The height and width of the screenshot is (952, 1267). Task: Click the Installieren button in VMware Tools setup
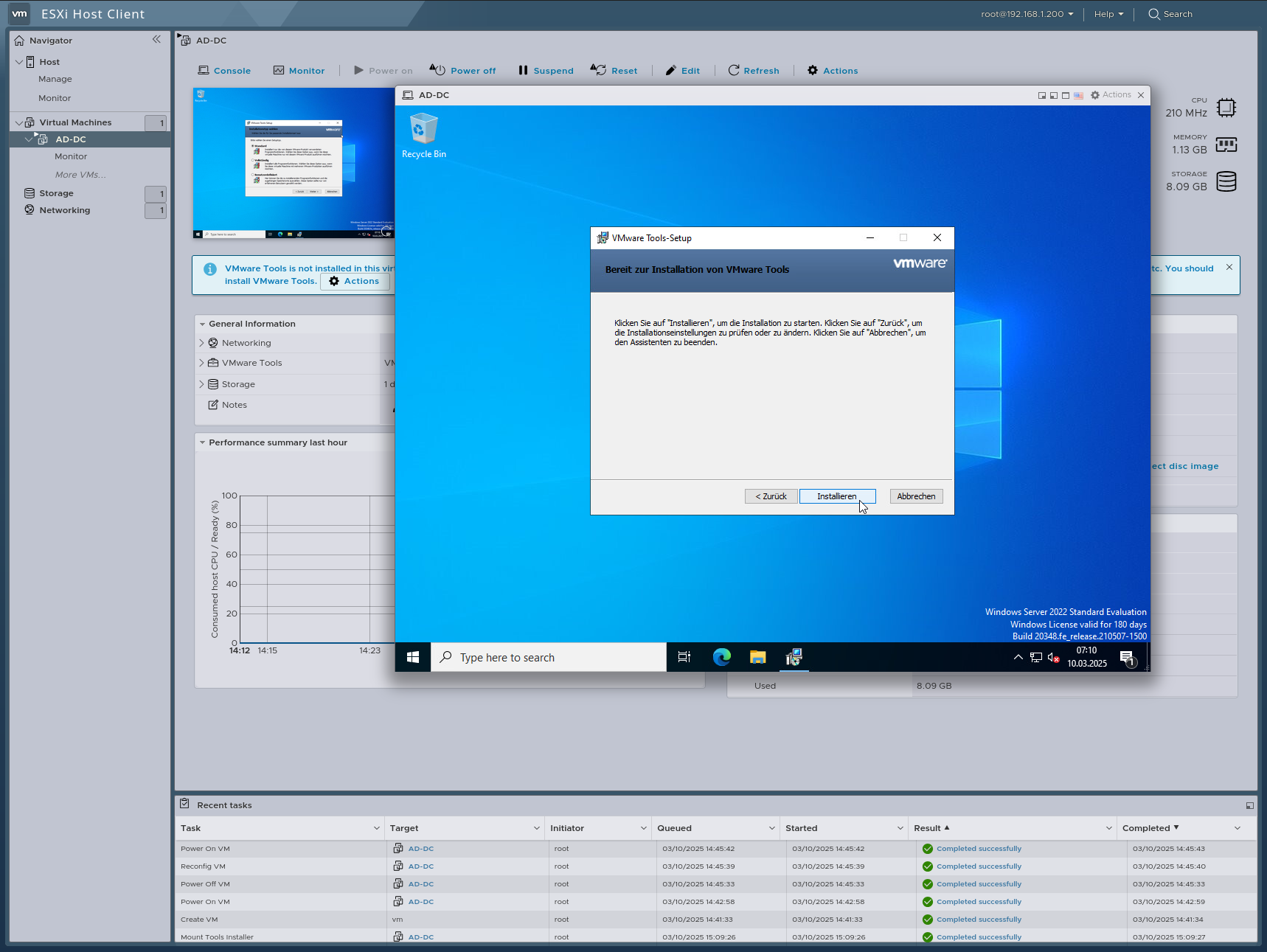[837, 496]
